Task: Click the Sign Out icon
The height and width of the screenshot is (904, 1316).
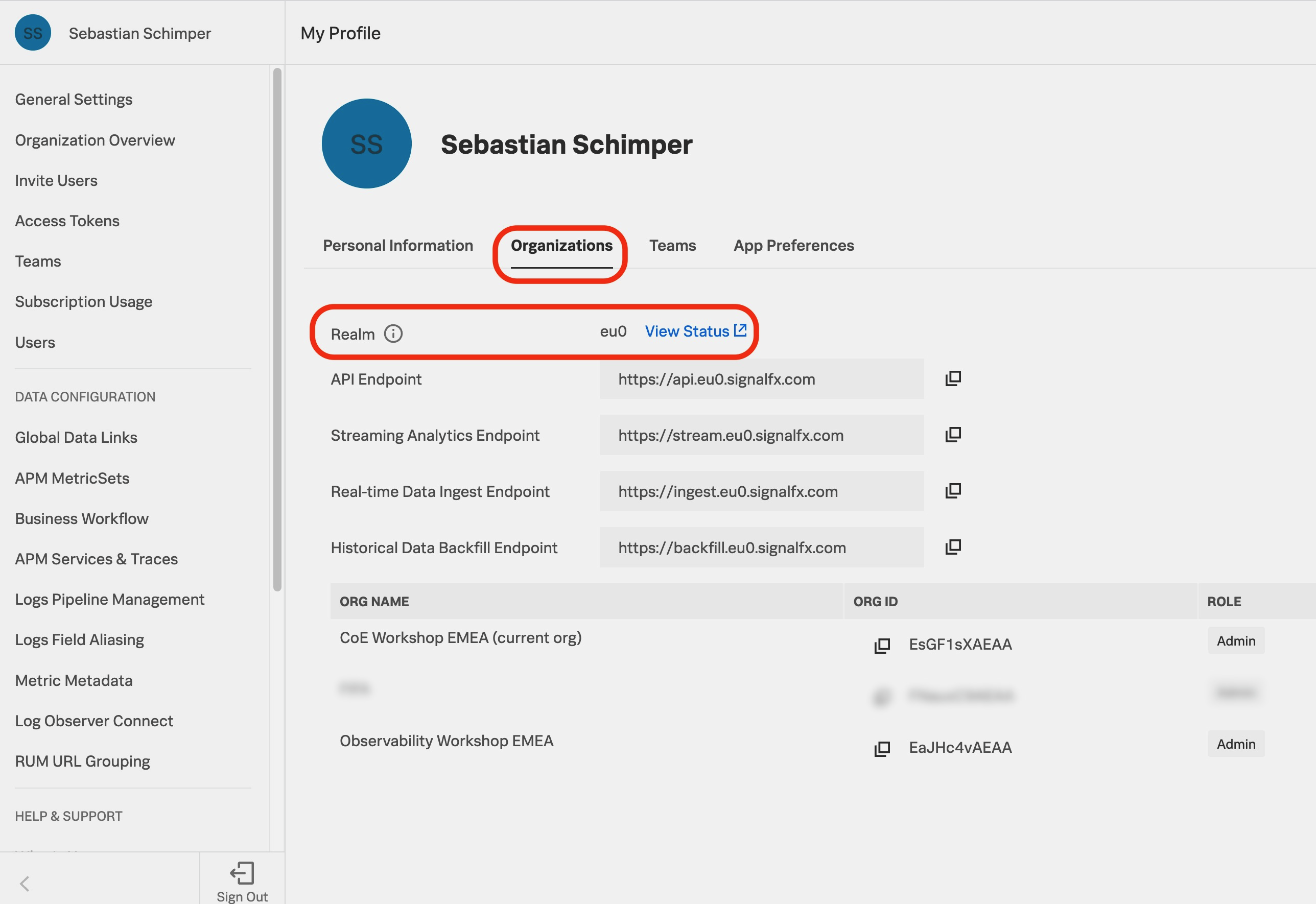Action: pyautogui.click(x=242, y=873)
